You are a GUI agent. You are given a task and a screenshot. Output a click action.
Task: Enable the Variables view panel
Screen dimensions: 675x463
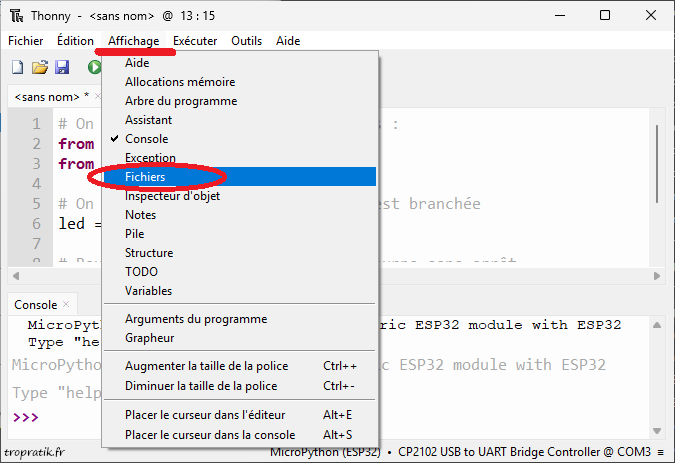[148, 291]
